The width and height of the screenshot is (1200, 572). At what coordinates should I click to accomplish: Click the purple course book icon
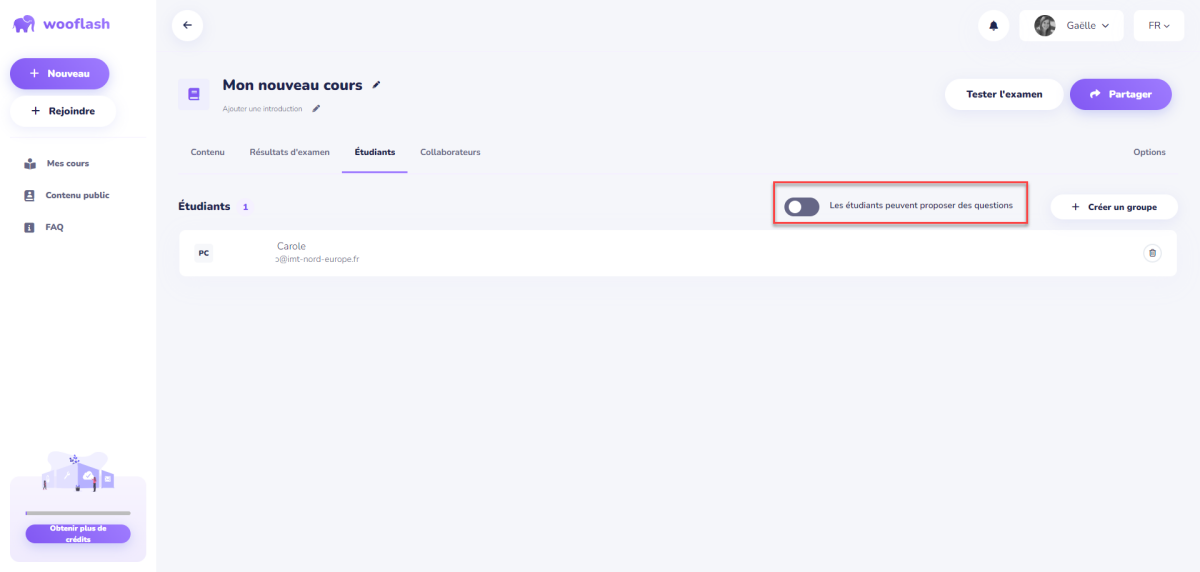click(x=194, y=94)
